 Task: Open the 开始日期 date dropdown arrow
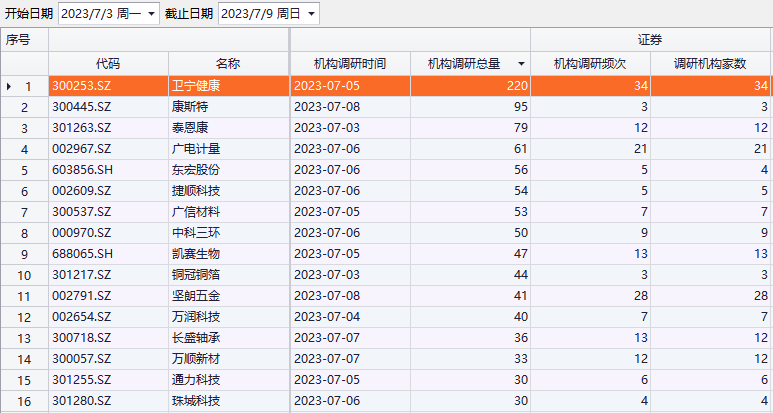coord(151,14)
